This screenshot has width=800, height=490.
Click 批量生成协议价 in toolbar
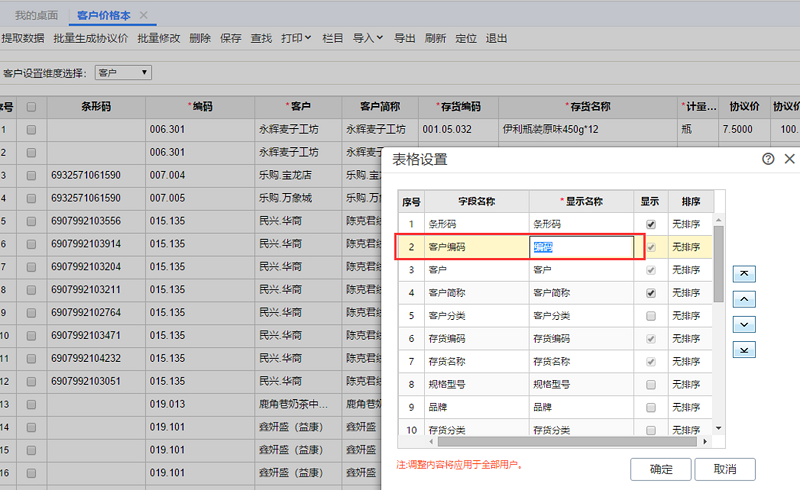pos(91,38)
